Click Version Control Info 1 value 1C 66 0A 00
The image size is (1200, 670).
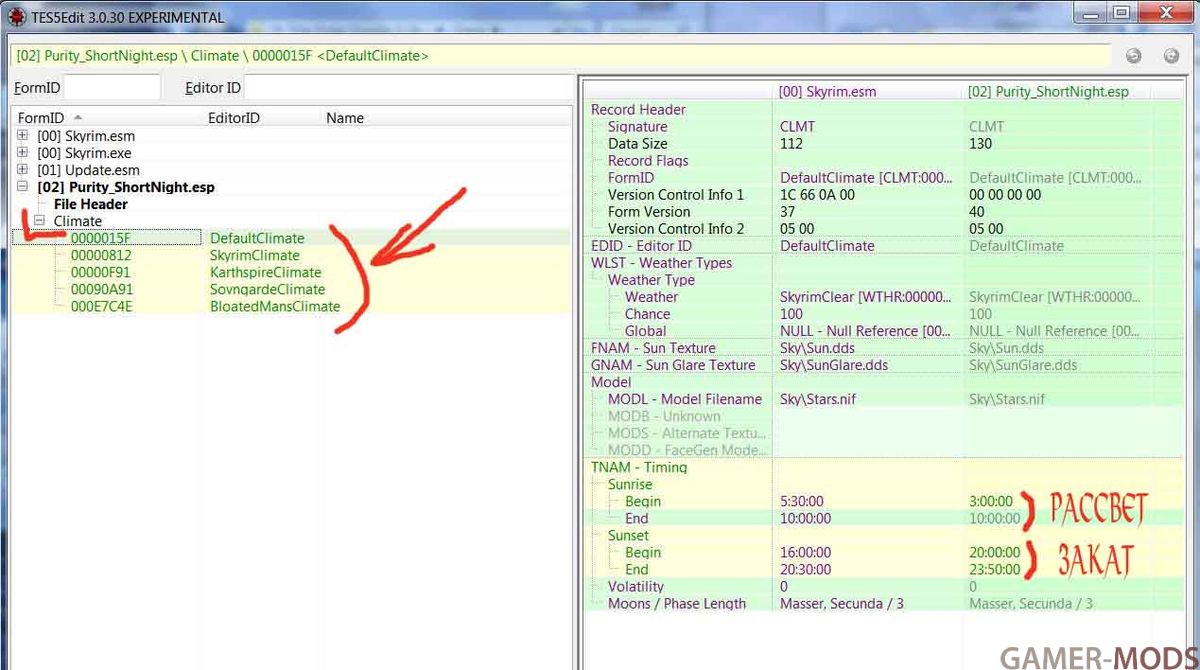[x=817, y=195]
